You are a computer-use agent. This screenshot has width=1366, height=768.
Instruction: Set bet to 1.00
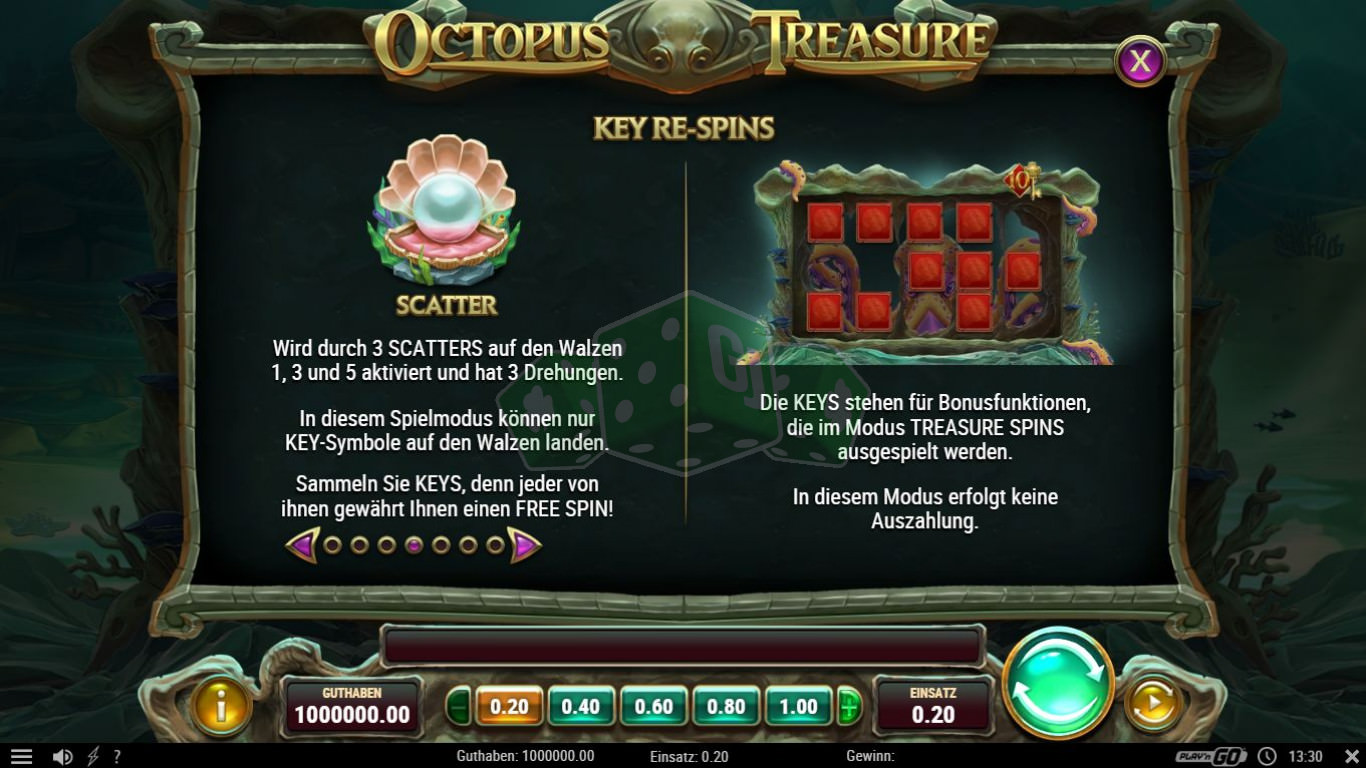pyautogui.click(x=798, y=706)
